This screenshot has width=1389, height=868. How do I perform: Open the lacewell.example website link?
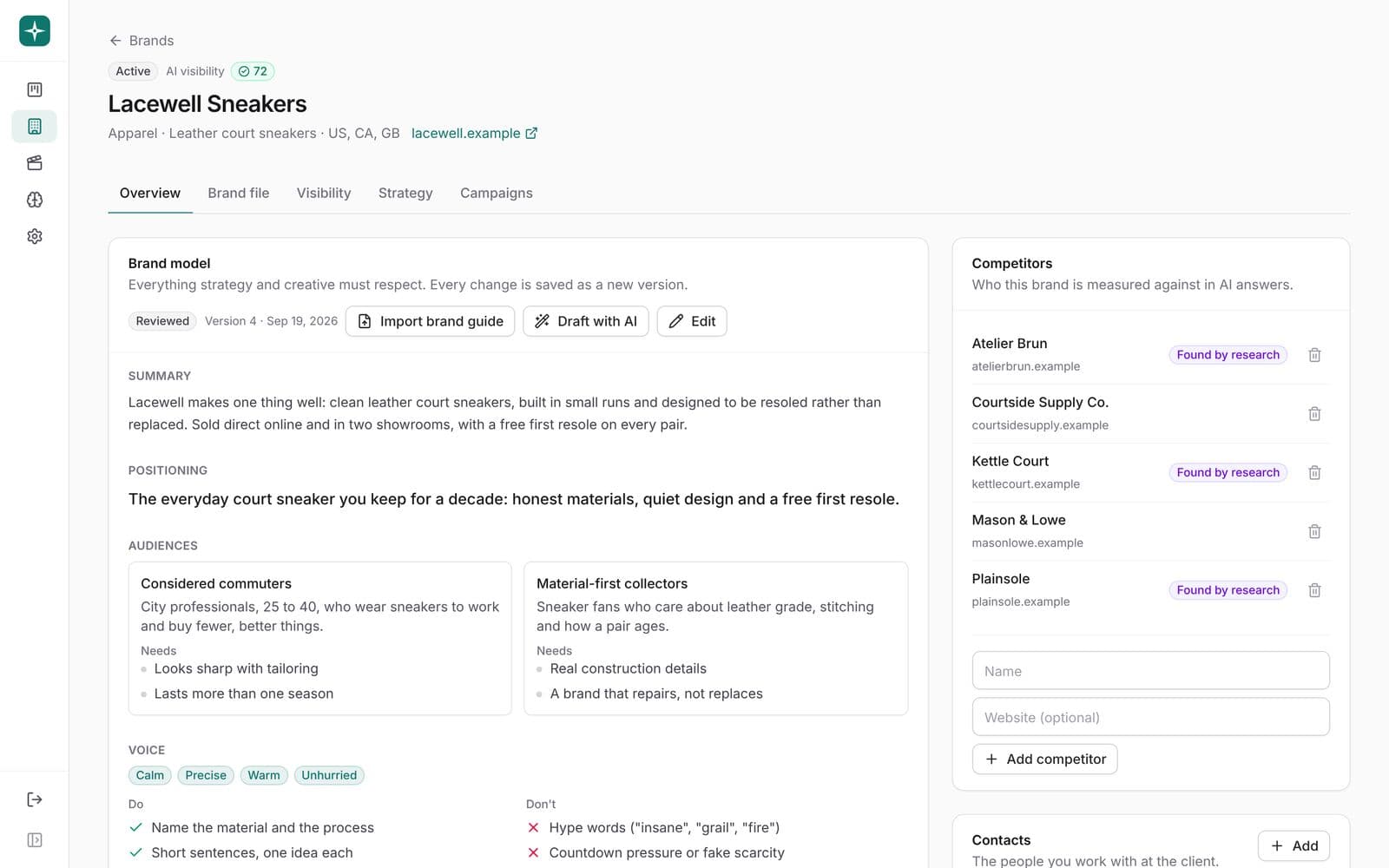click(x=474, y=133)
